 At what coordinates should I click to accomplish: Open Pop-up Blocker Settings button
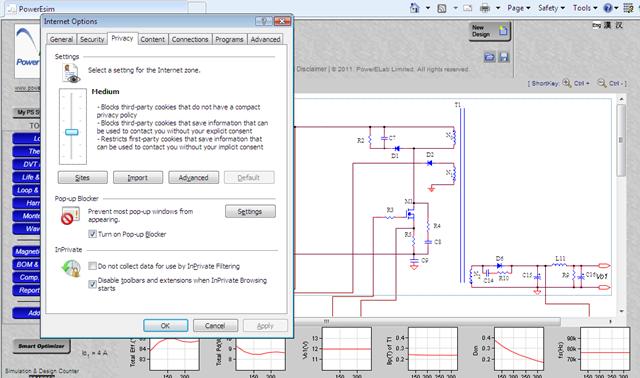point(250,211)
